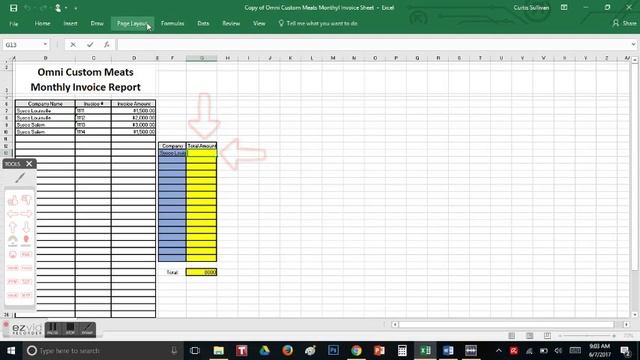This screenshot has width=640, height=360.
Task: Open the Customize Quick Access Toolbar dropdown
Action: click(76, 8)
